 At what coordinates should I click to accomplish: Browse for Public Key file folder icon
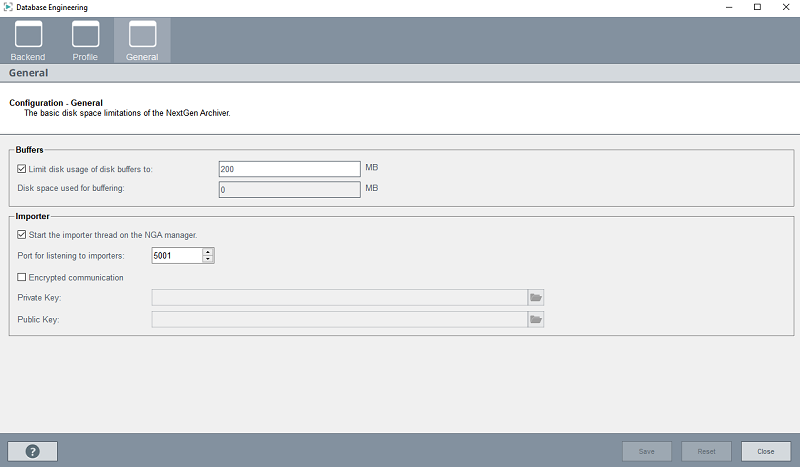(536, 319)
